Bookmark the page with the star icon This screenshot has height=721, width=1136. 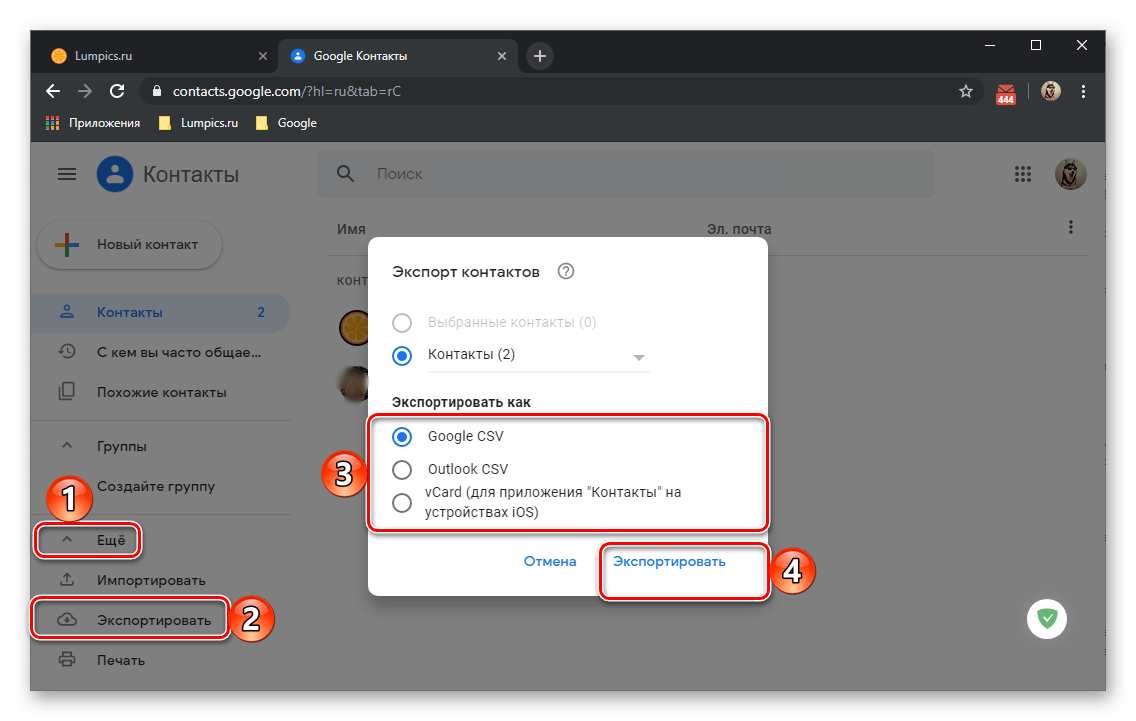tap(965, 91)
